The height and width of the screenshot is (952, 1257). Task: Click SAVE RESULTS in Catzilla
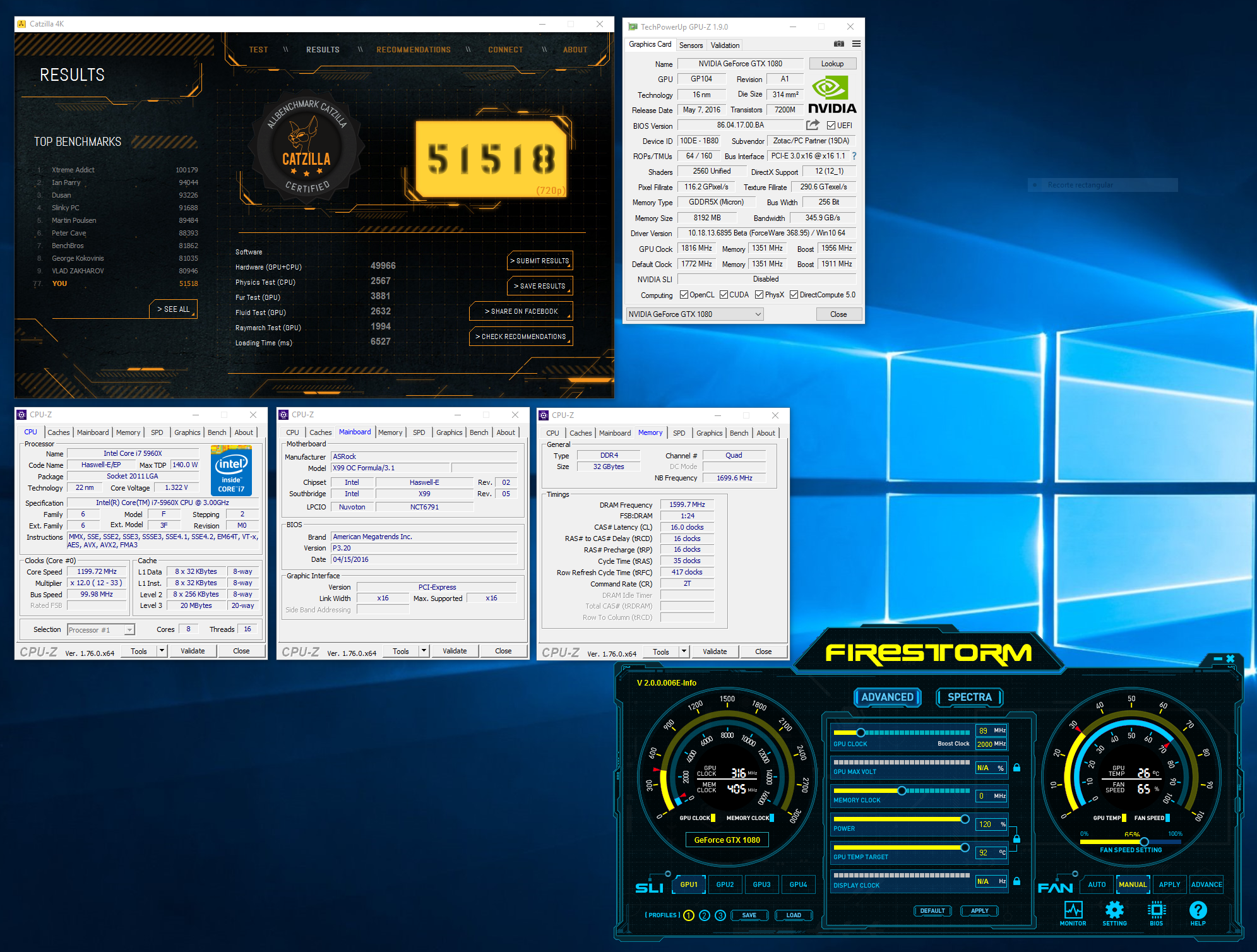[x=539, y=286]
